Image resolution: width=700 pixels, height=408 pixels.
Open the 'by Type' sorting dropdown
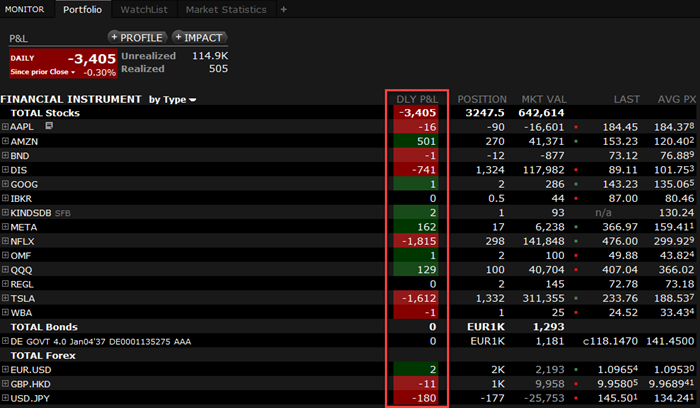[172, 99]
